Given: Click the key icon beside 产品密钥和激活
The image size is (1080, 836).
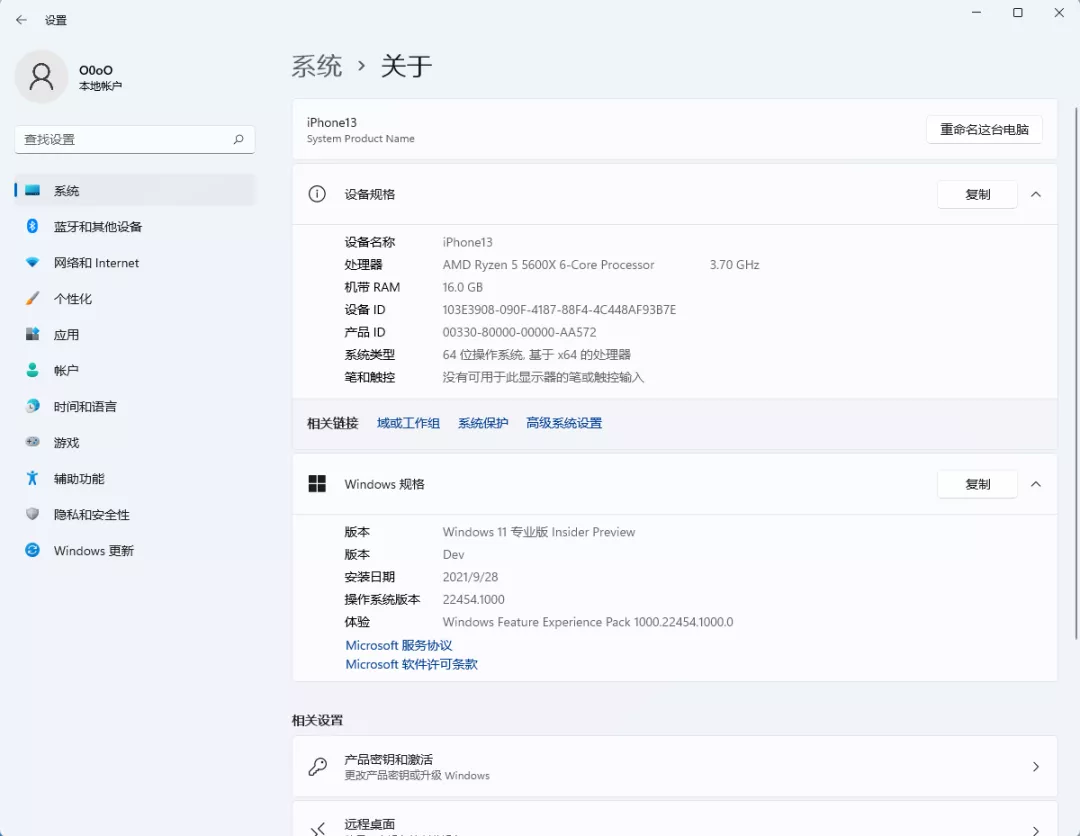Looking at the screenshot, I should (x=318, y=766).
